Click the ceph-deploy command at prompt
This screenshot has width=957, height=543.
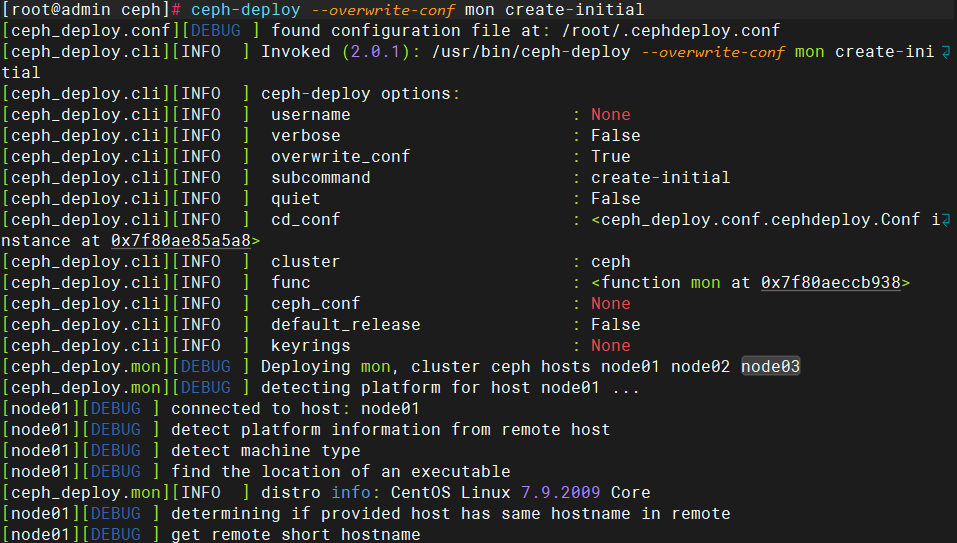point(245,10)
